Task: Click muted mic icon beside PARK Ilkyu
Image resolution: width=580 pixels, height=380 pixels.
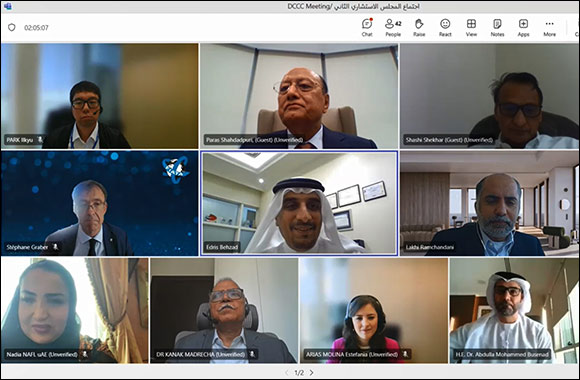Action: [40, 140]
